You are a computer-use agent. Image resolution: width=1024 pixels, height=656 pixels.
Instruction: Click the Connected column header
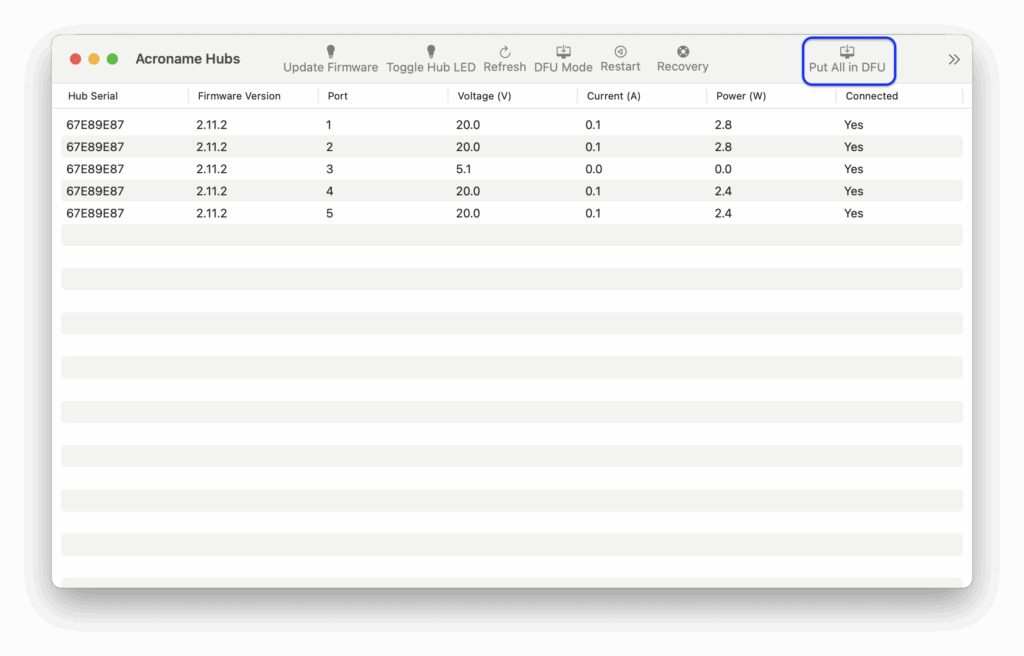(872, 96)
